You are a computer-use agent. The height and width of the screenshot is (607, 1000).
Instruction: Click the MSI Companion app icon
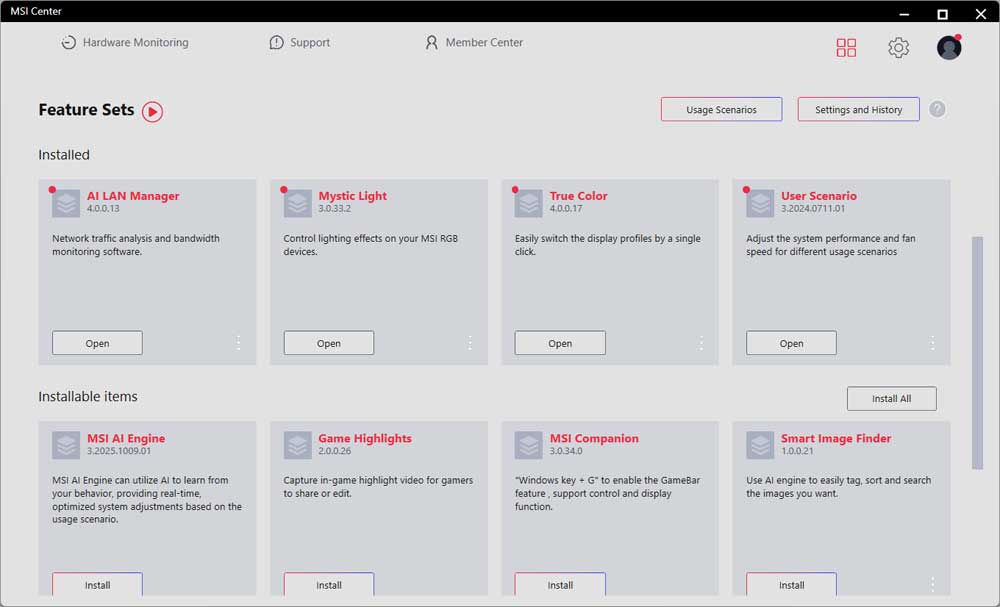(x=528, y=445)
